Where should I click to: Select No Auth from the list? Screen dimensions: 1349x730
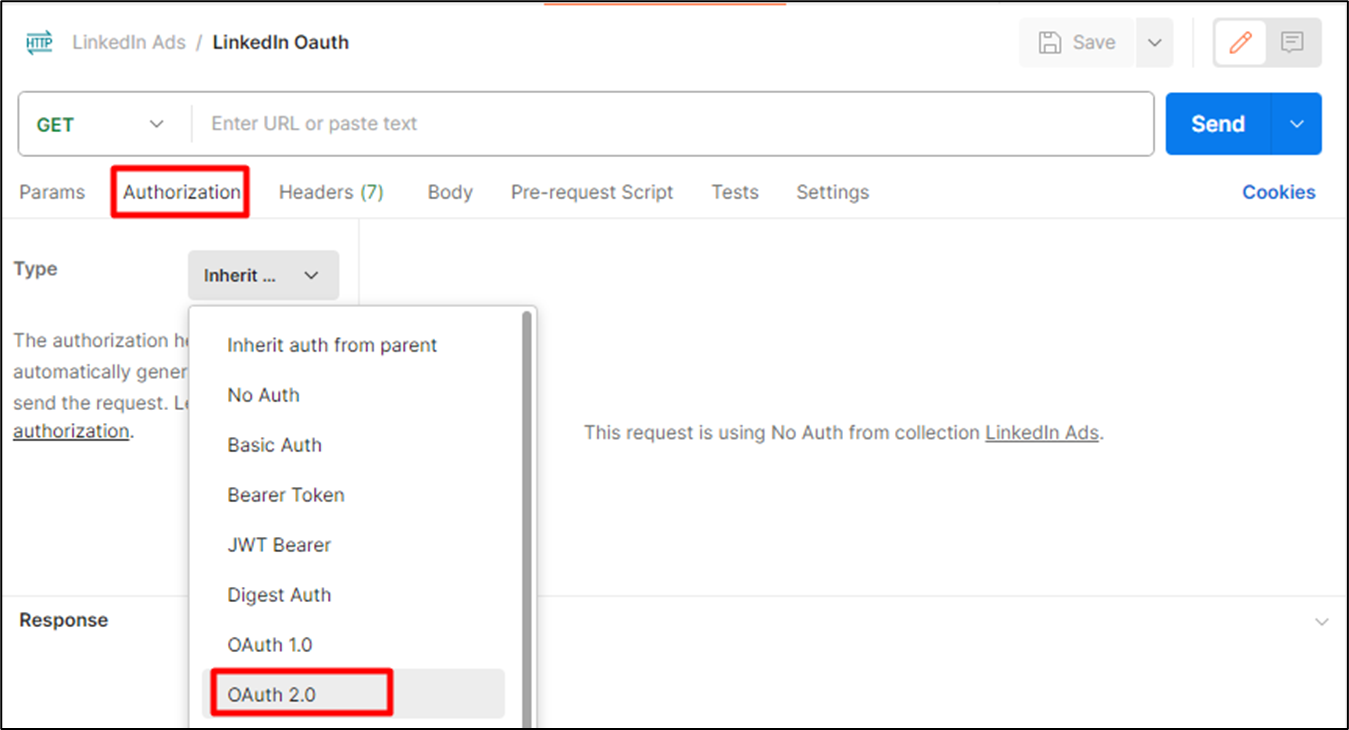[x=353, y=395]
